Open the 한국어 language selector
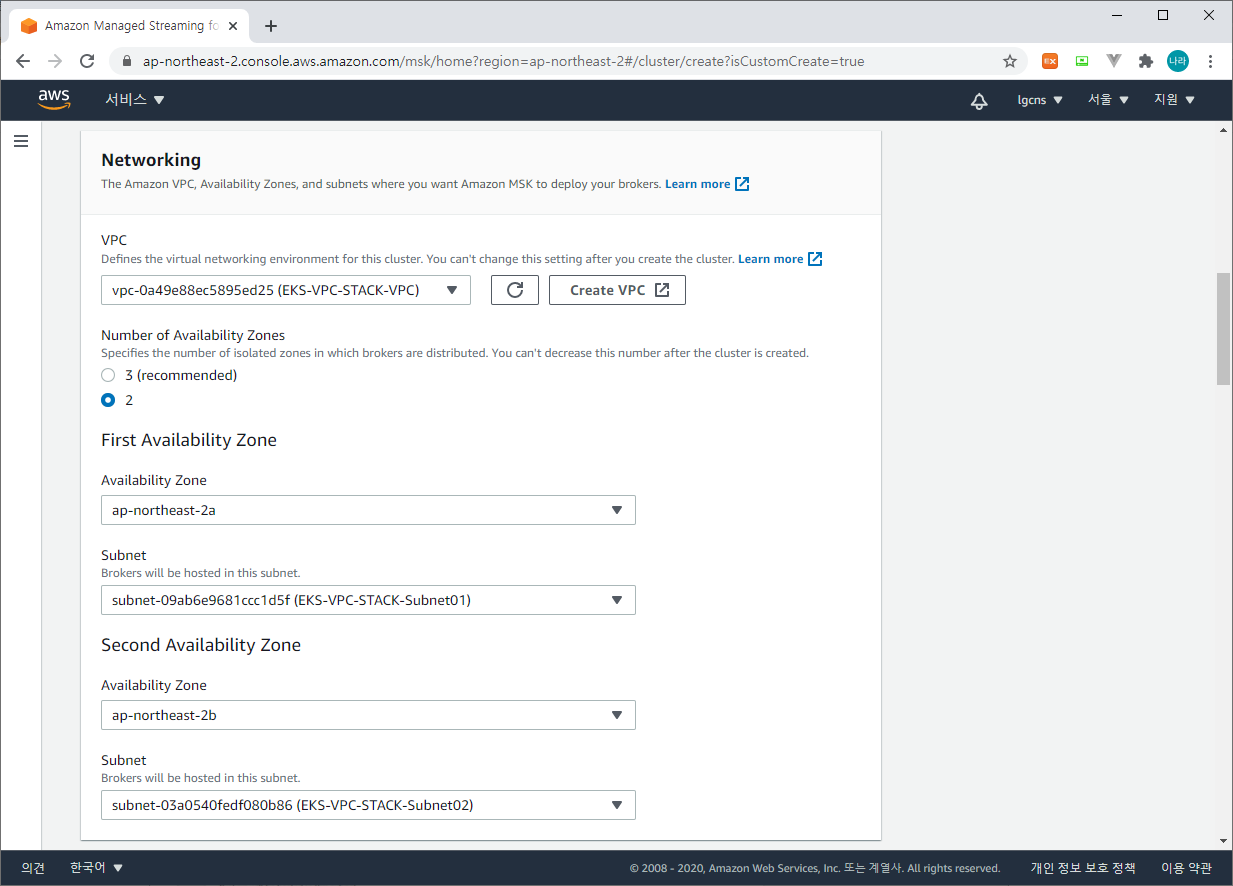The width and height of the screenshot is (1233, 886). click(96, 868)
